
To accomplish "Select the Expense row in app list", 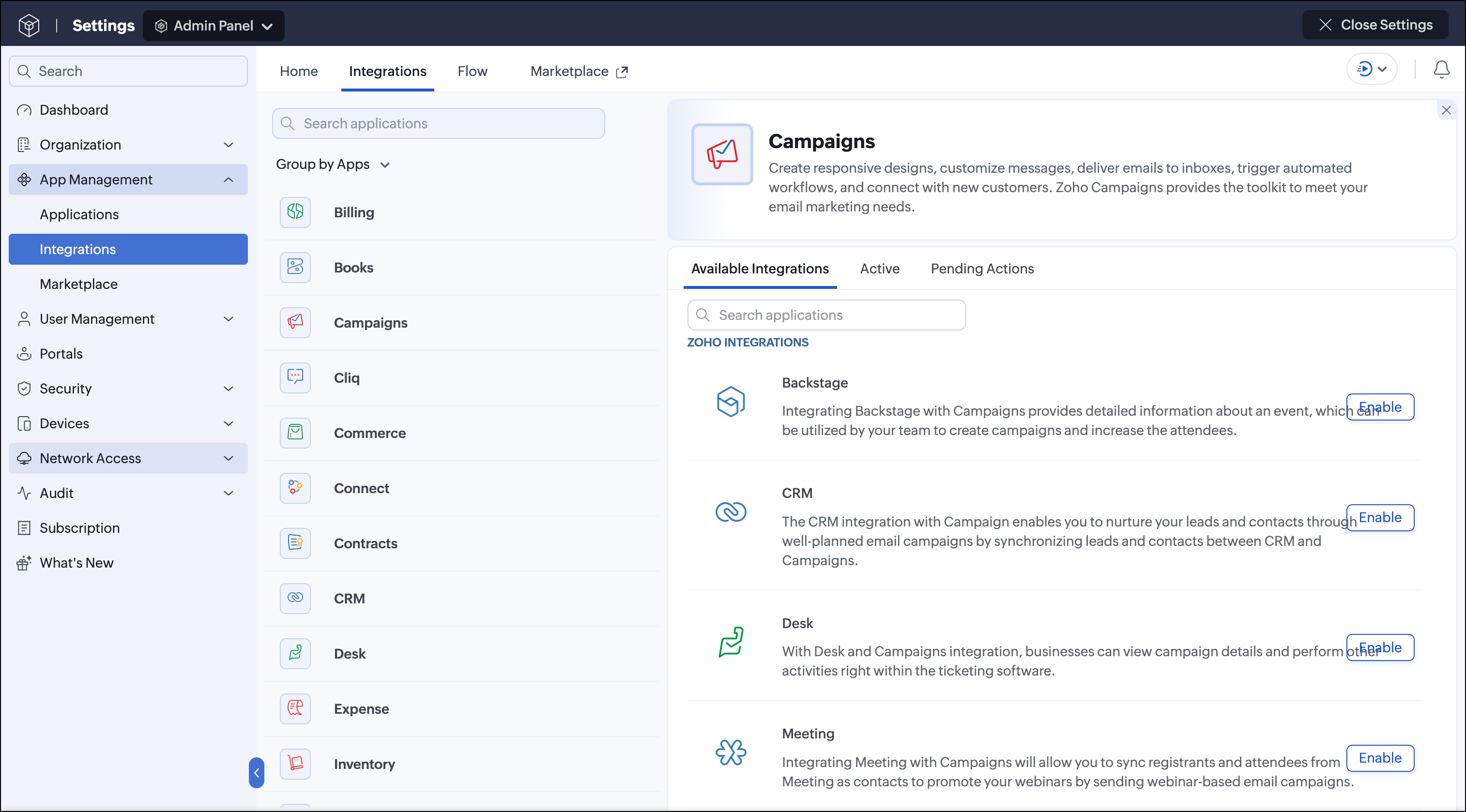I will pos(462,708).
